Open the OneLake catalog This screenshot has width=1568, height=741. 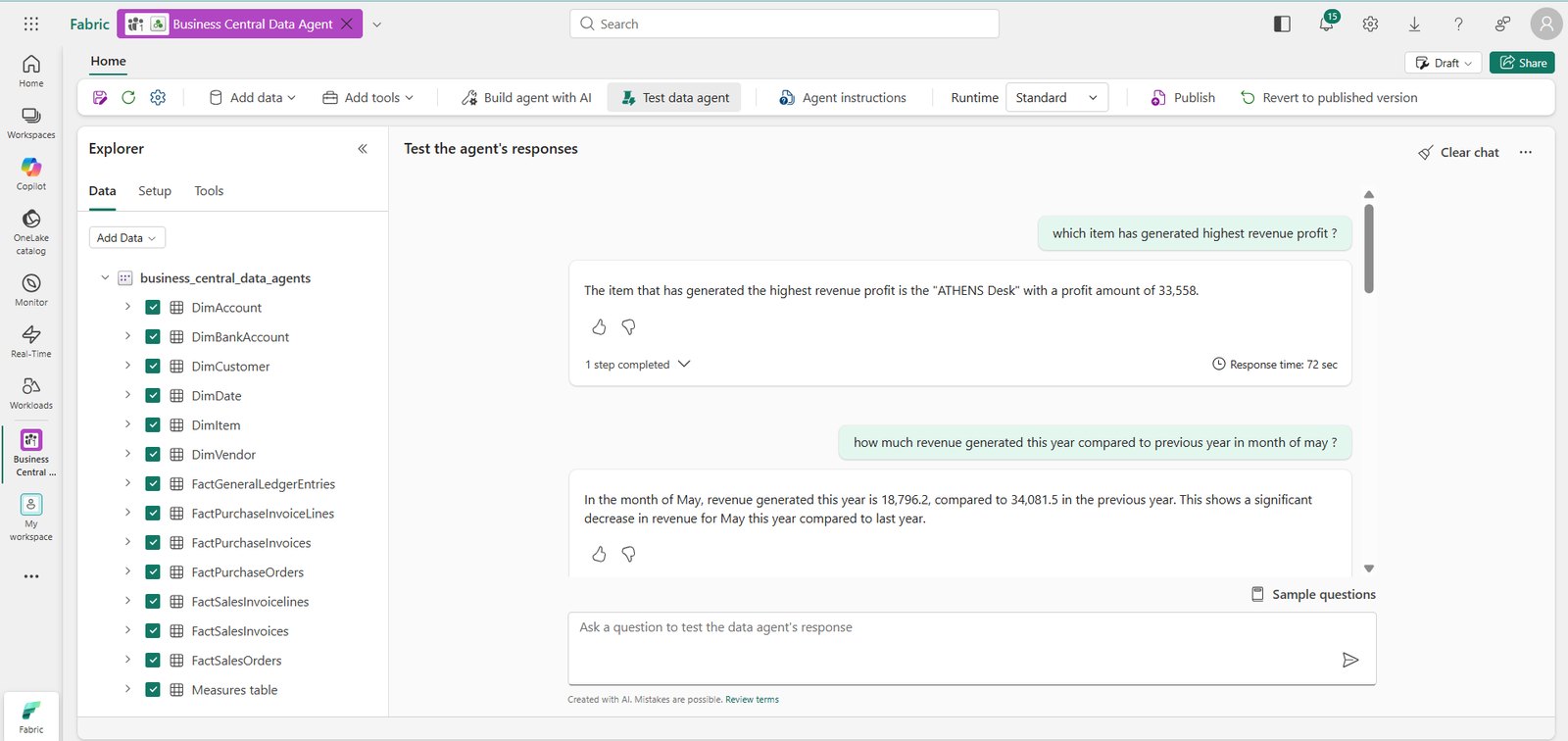(31, 231)
